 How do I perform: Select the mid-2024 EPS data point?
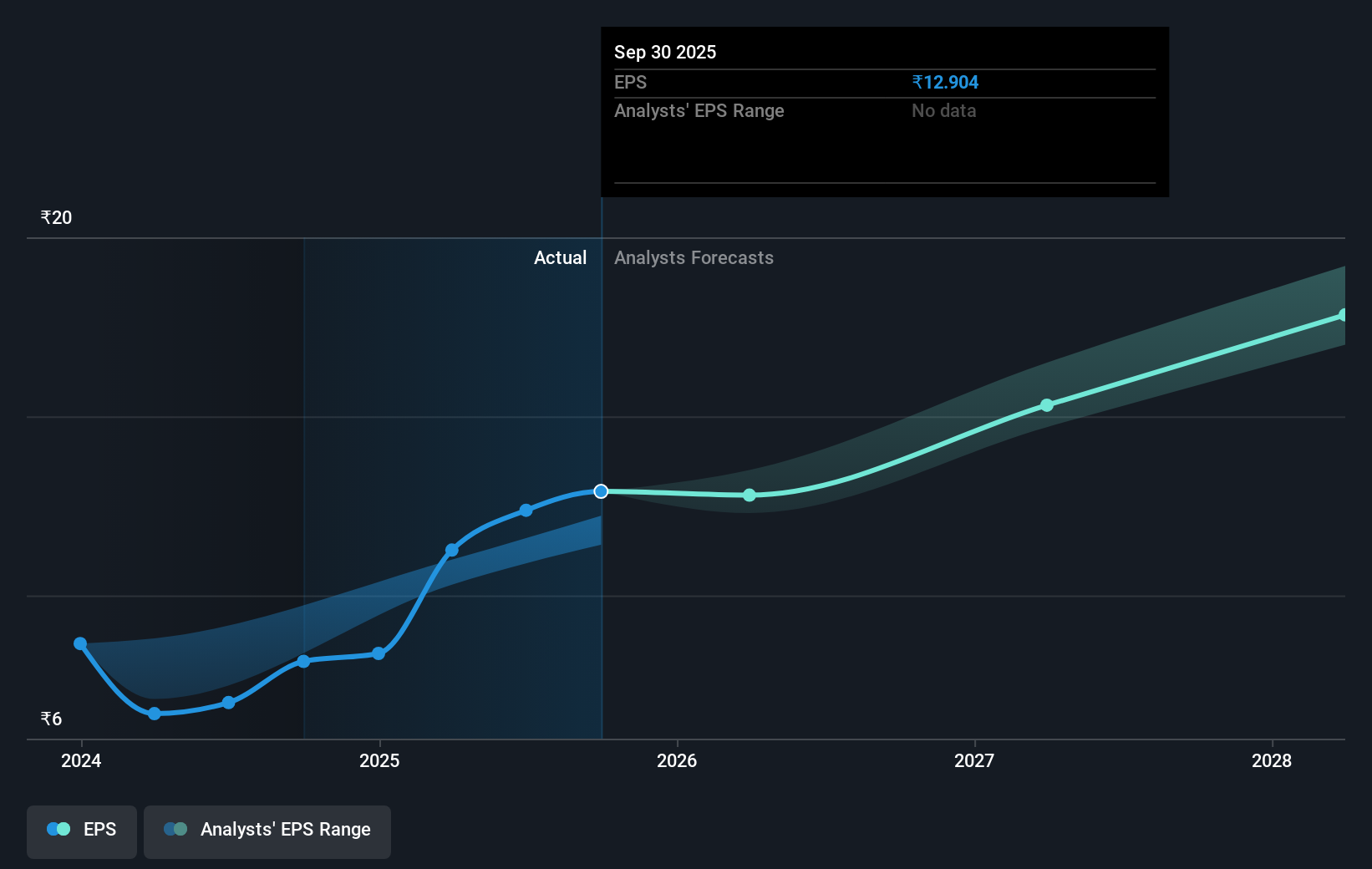pos(229,703)
